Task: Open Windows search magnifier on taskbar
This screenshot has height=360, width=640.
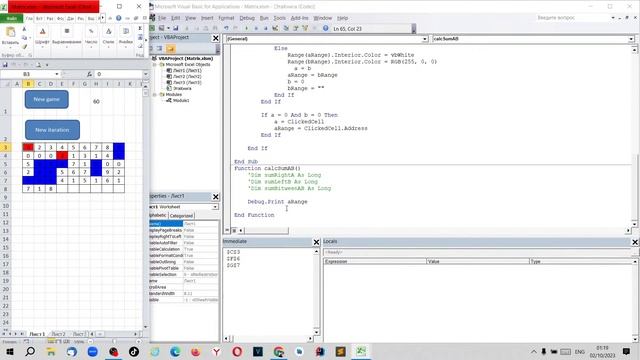Action: click(x=30, y=351)
